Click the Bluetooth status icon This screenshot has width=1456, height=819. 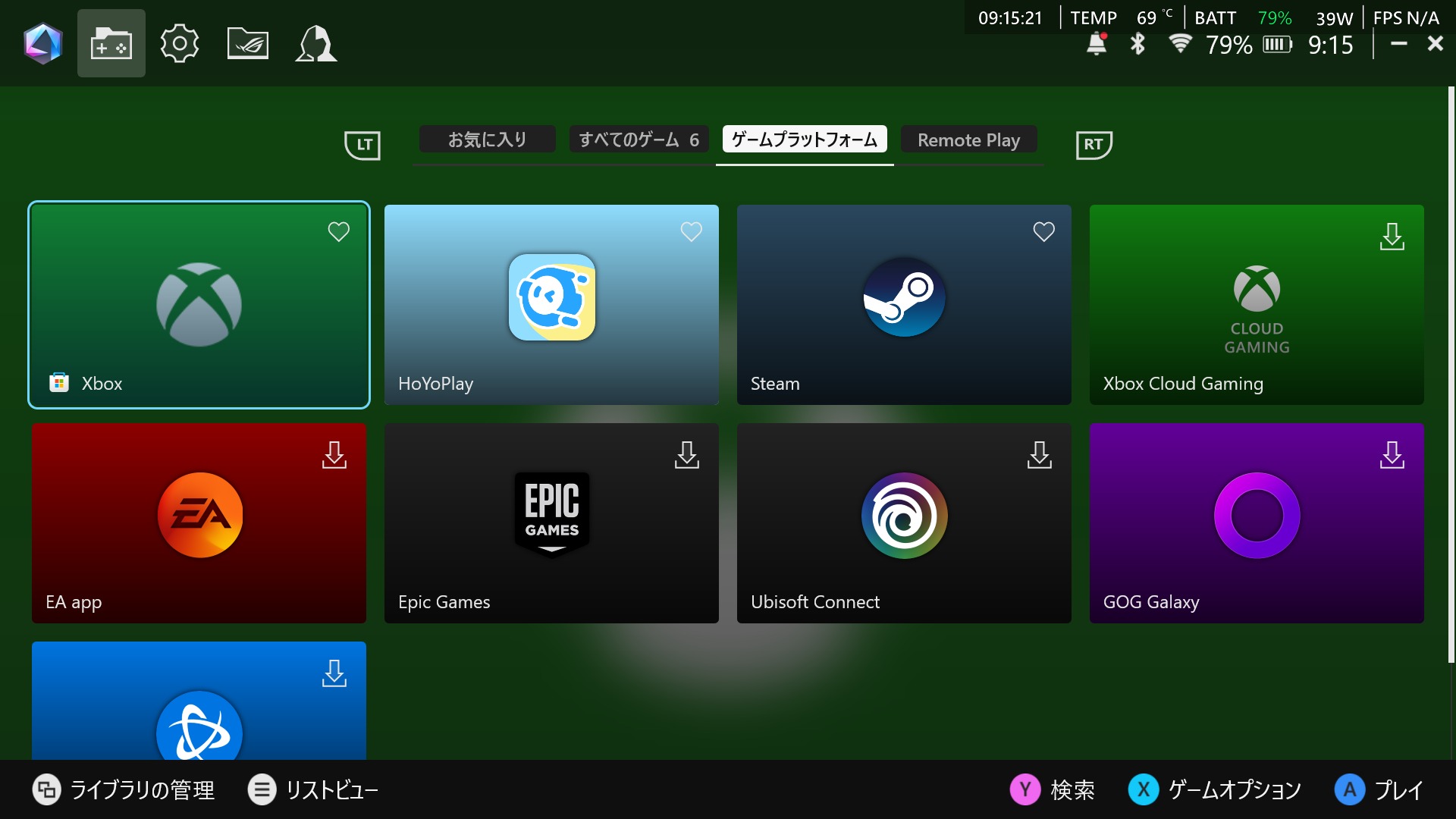1137,45
